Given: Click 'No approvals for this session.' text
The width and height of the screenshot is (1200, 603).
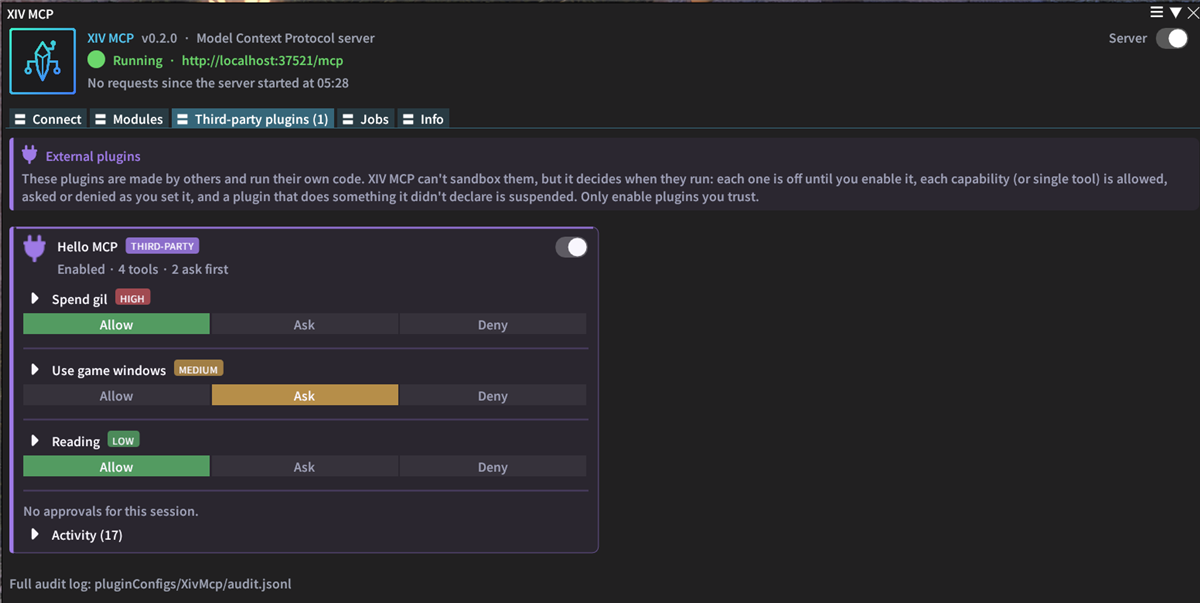Looking at the screenshot, I should tap(111, 511).
